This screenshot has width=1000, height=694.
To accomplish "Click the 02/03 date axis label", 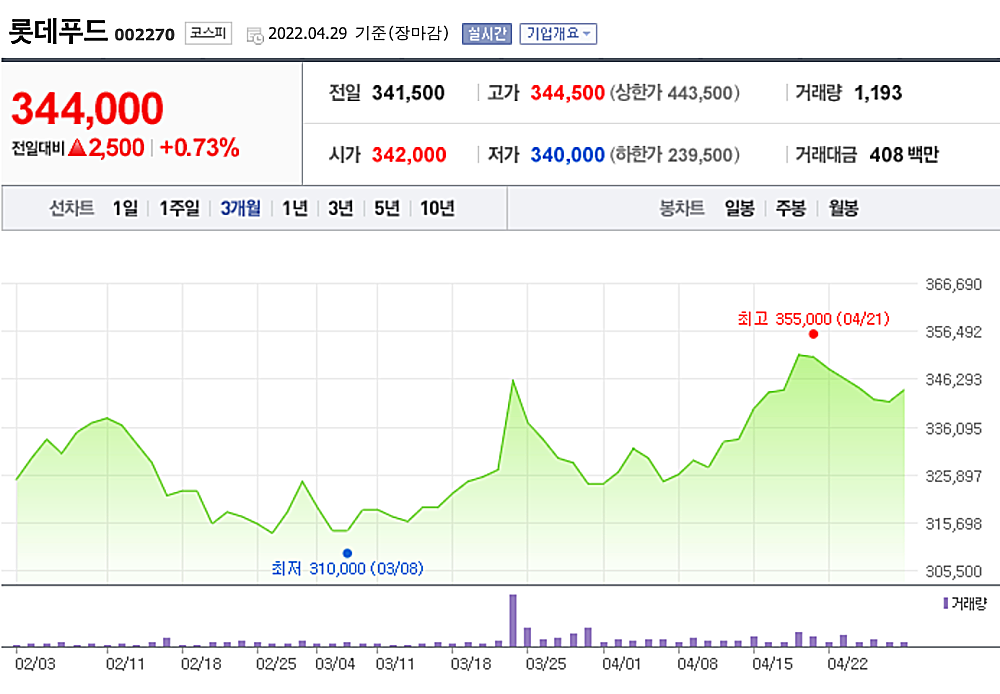I will (x=35, y=664).
